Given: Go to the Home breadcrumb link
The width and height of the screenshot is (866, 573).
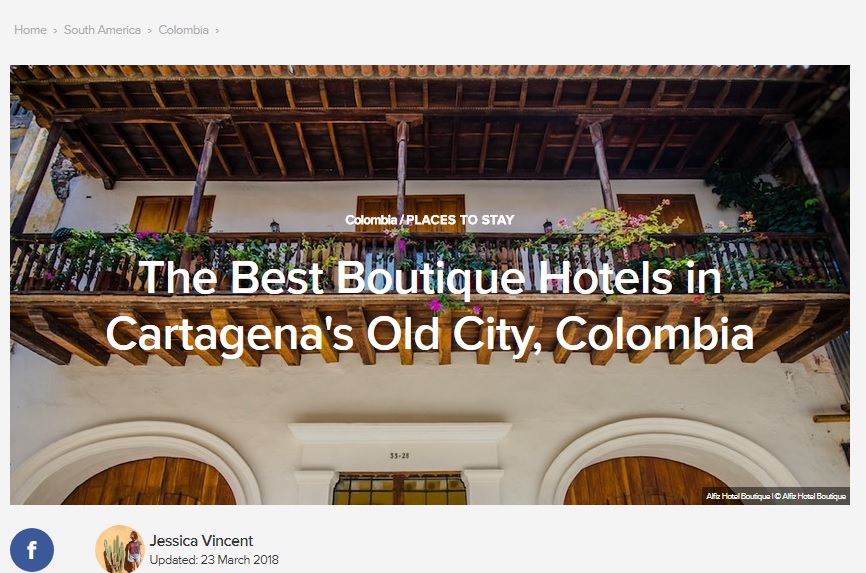Looking at the screenshot, I should [x=30, y=30].
